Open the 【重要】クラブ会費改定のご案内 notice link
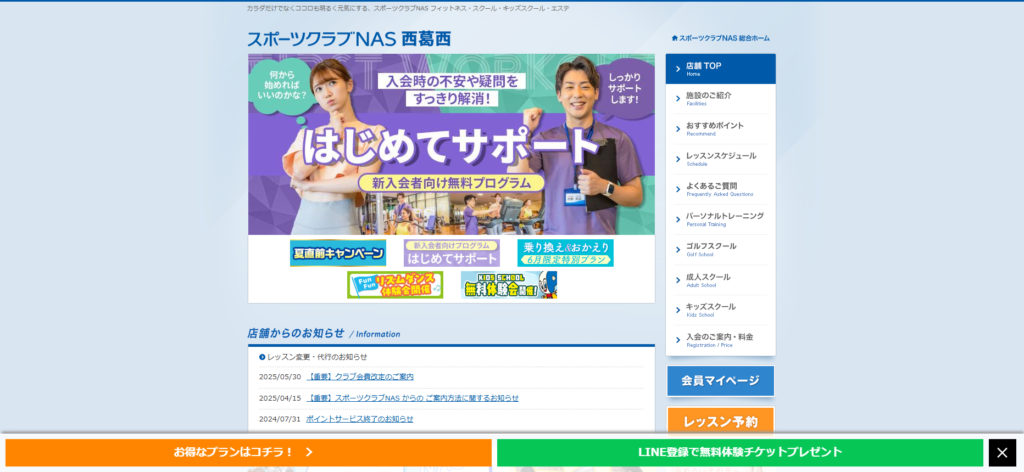Viewport: 1024px width, 472px height. point(360,377)
